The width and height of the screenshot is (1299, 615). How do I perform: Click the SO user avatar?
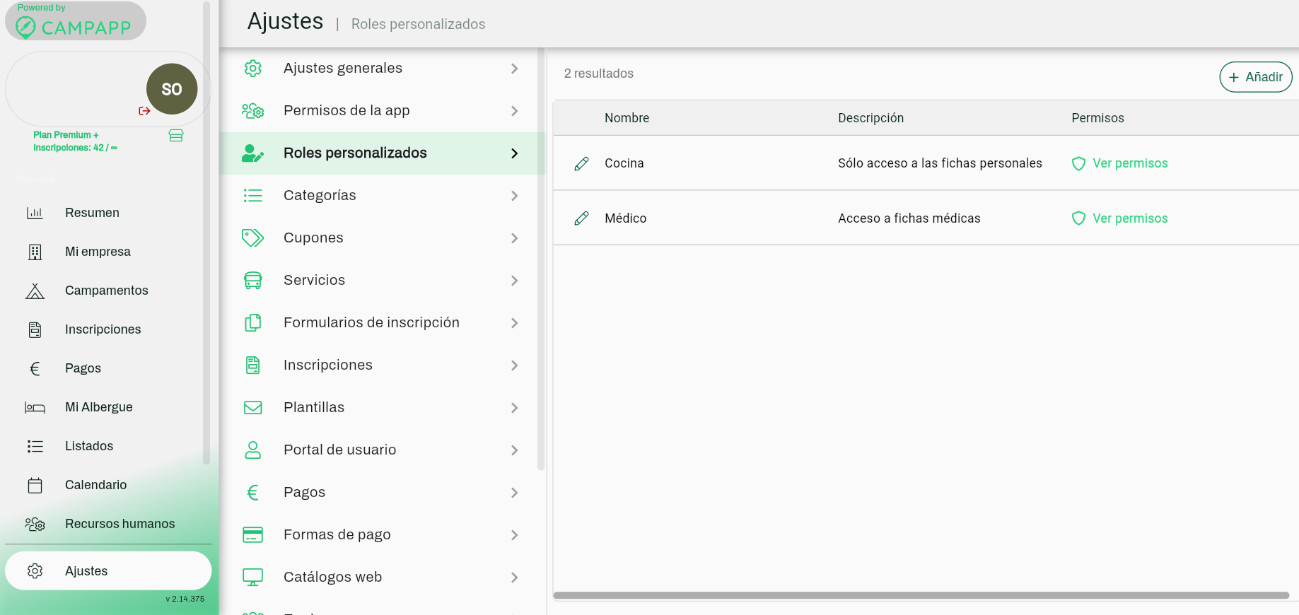click(172, 89)
